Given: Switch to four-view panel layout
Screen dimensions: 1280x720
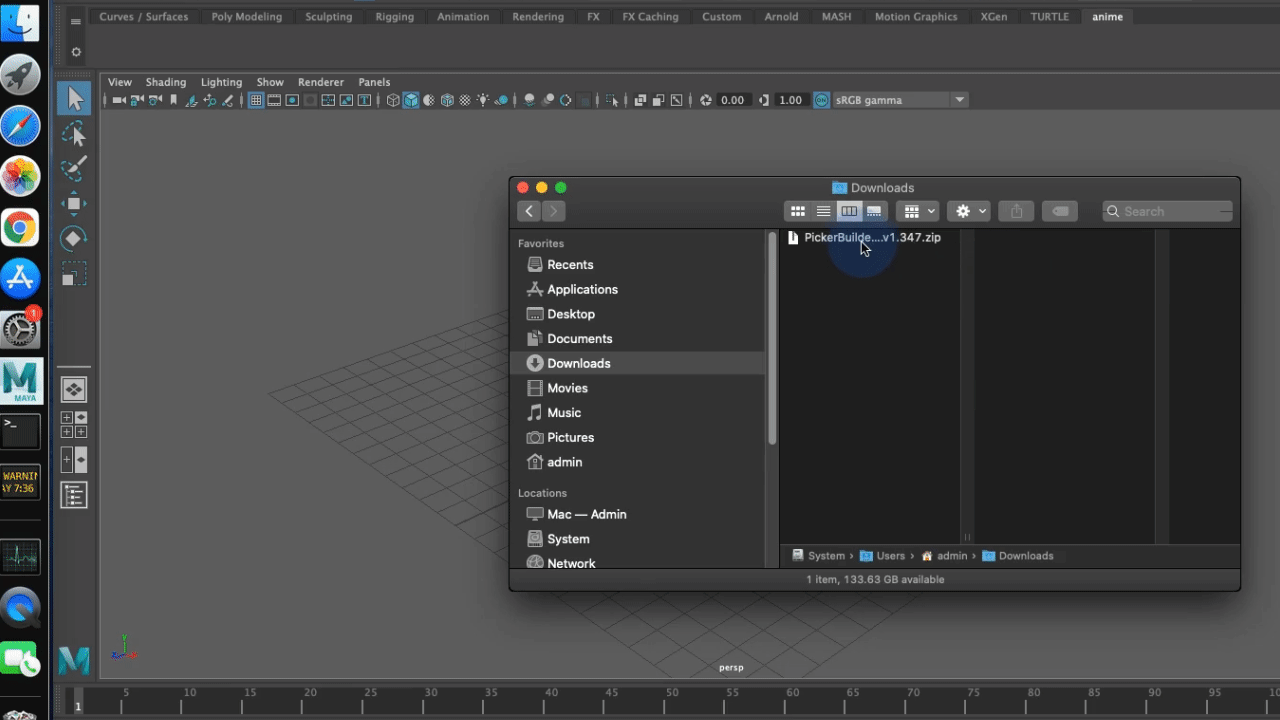Looking at the screenshot, I should pyautogui.click(x=74, y=424).
